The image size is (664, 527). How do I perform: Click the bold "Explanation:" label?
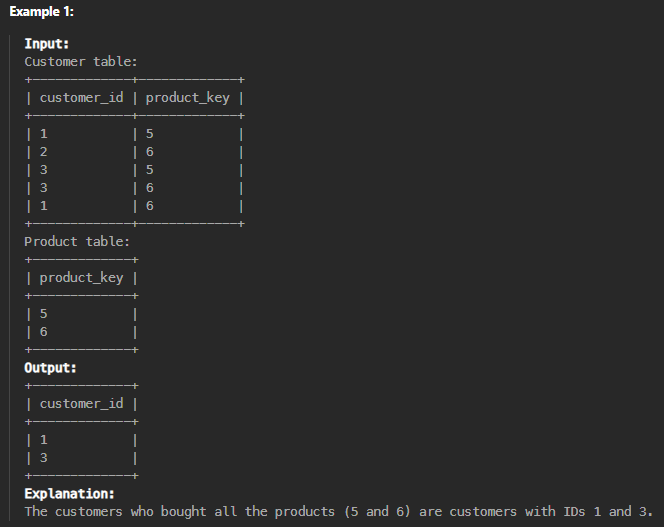[69, 494]
